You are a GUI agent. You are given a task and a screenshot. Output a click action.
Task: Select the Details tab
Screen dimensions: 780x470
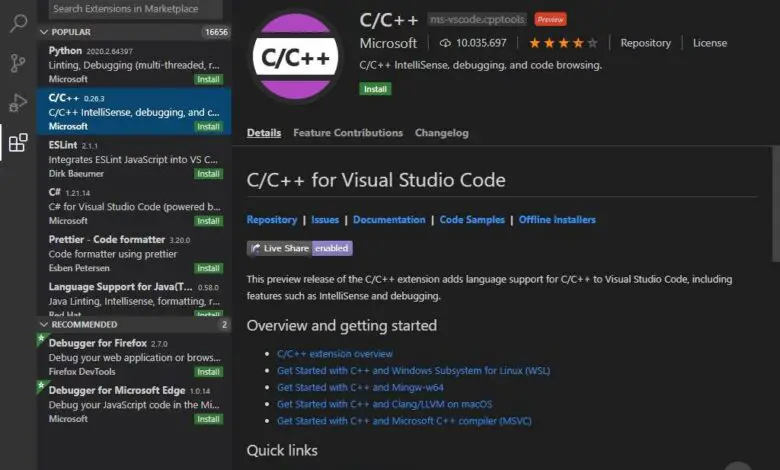click(264, 133)
